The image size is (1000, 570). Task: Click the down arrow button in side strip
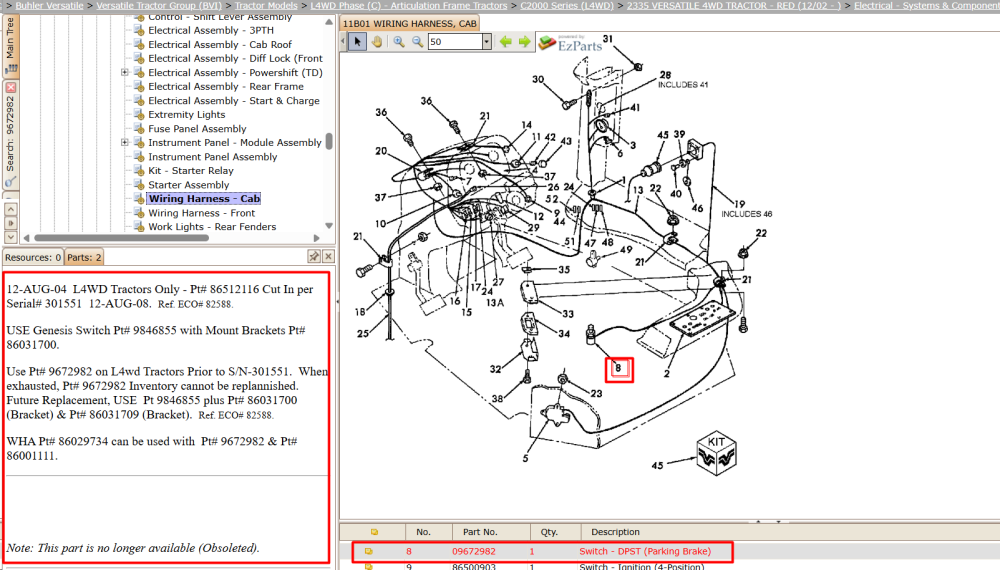tap(11, 237)
